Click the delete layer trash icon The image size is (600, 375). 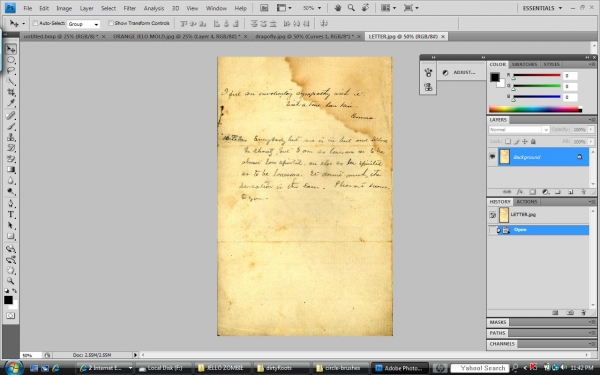pos(583,192)
